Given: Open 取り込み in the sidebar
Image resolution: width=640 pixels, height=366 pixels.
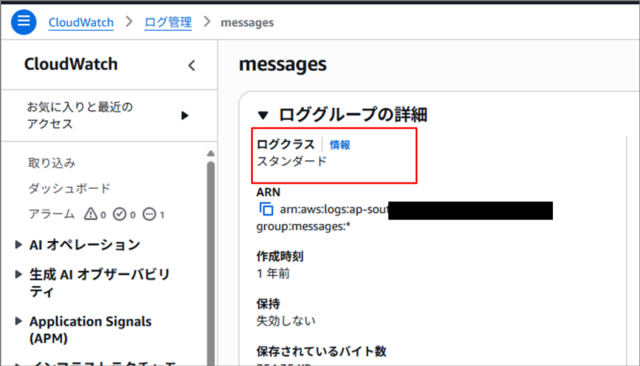Looking at the screenshot, I should pos(51,163).
